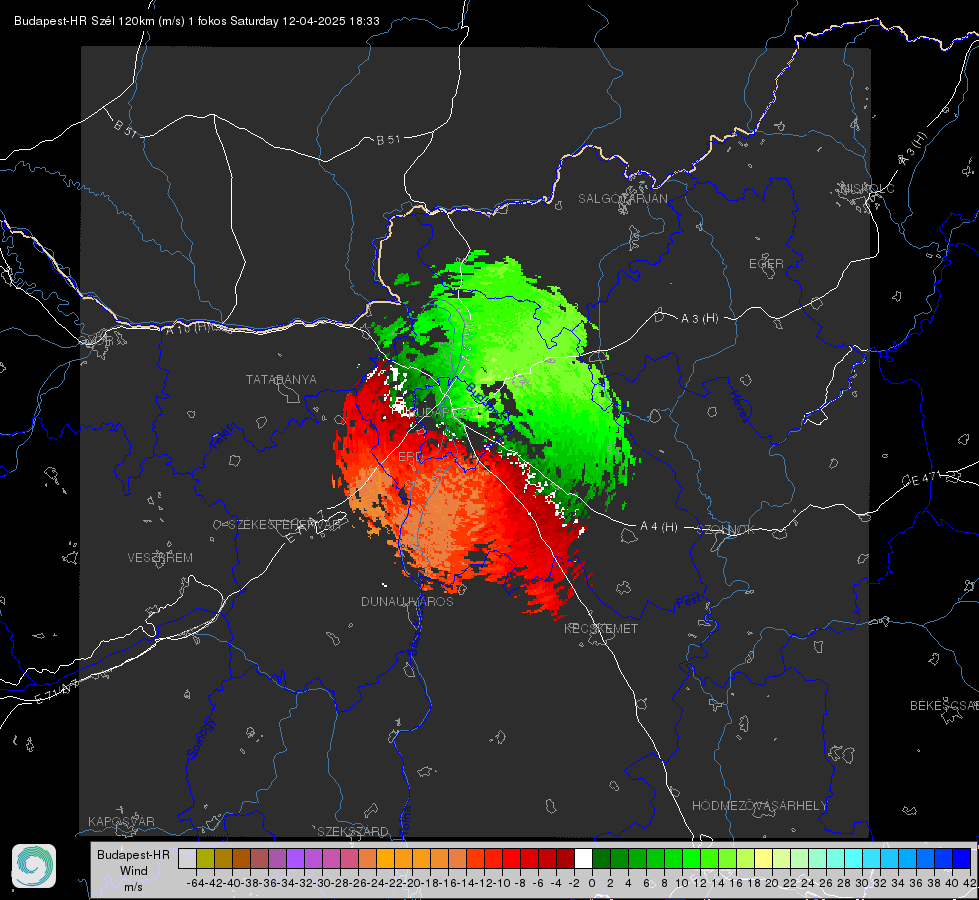
Task: Click the SZEKSZÁRD city label
Action: pyautogui.click(x=353, y=831)
